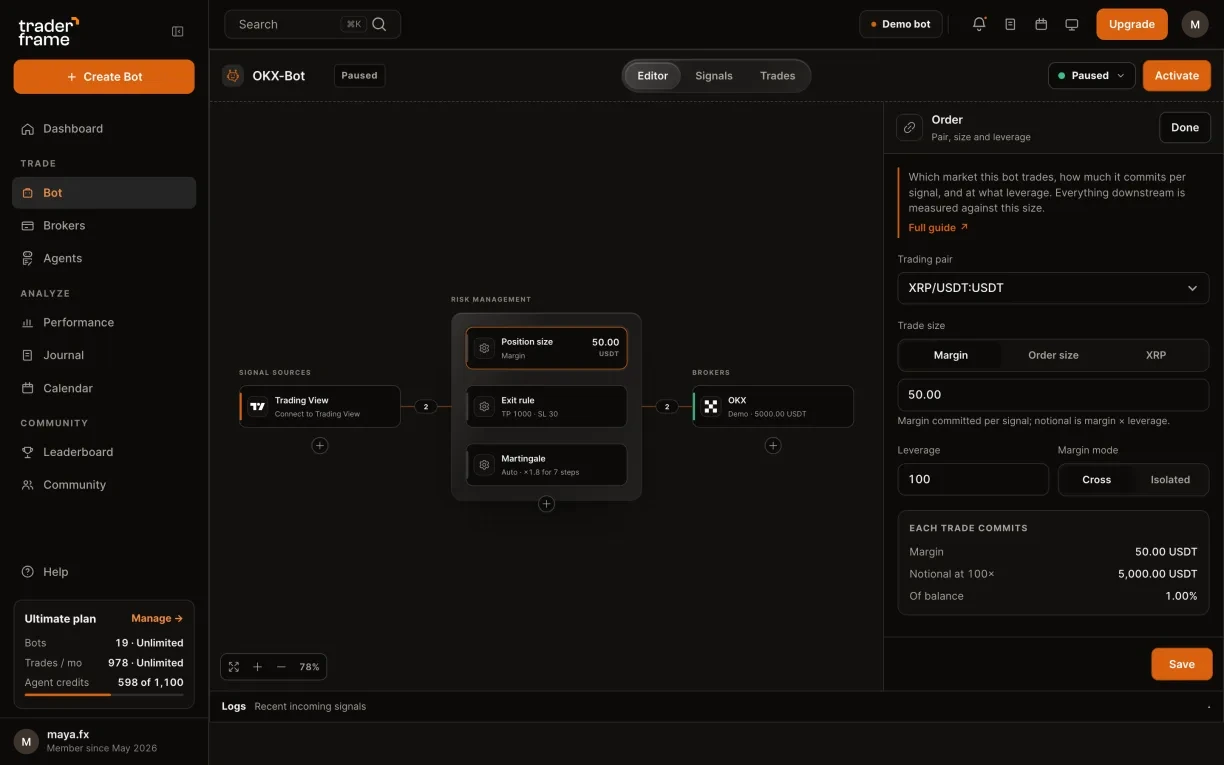1224x765 pixels.
Task: Open the document icon in top bar
Action: click(1010, 24)
